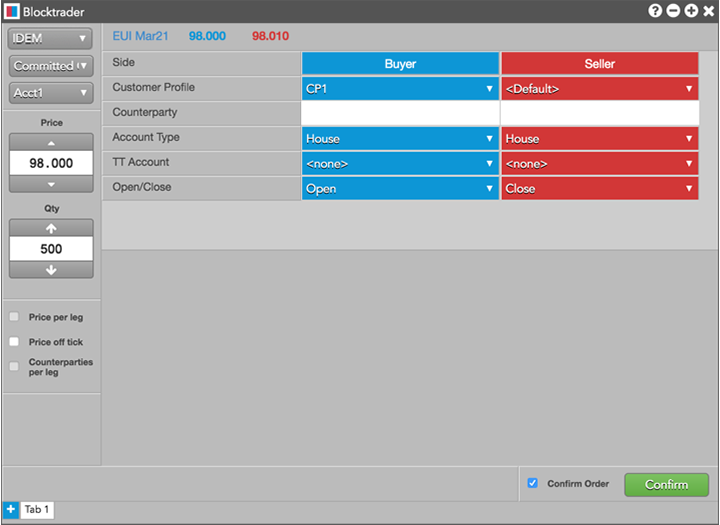
Task: Click the help question mark icon
Action: (x=655, y=11)
